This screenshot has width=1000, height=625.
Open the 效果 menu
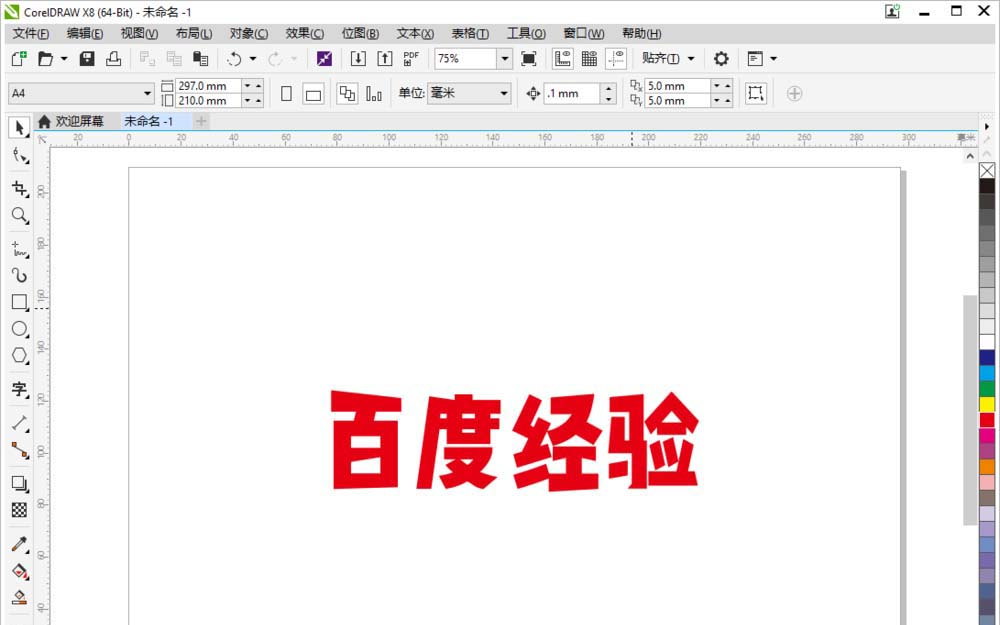point(304,34)
